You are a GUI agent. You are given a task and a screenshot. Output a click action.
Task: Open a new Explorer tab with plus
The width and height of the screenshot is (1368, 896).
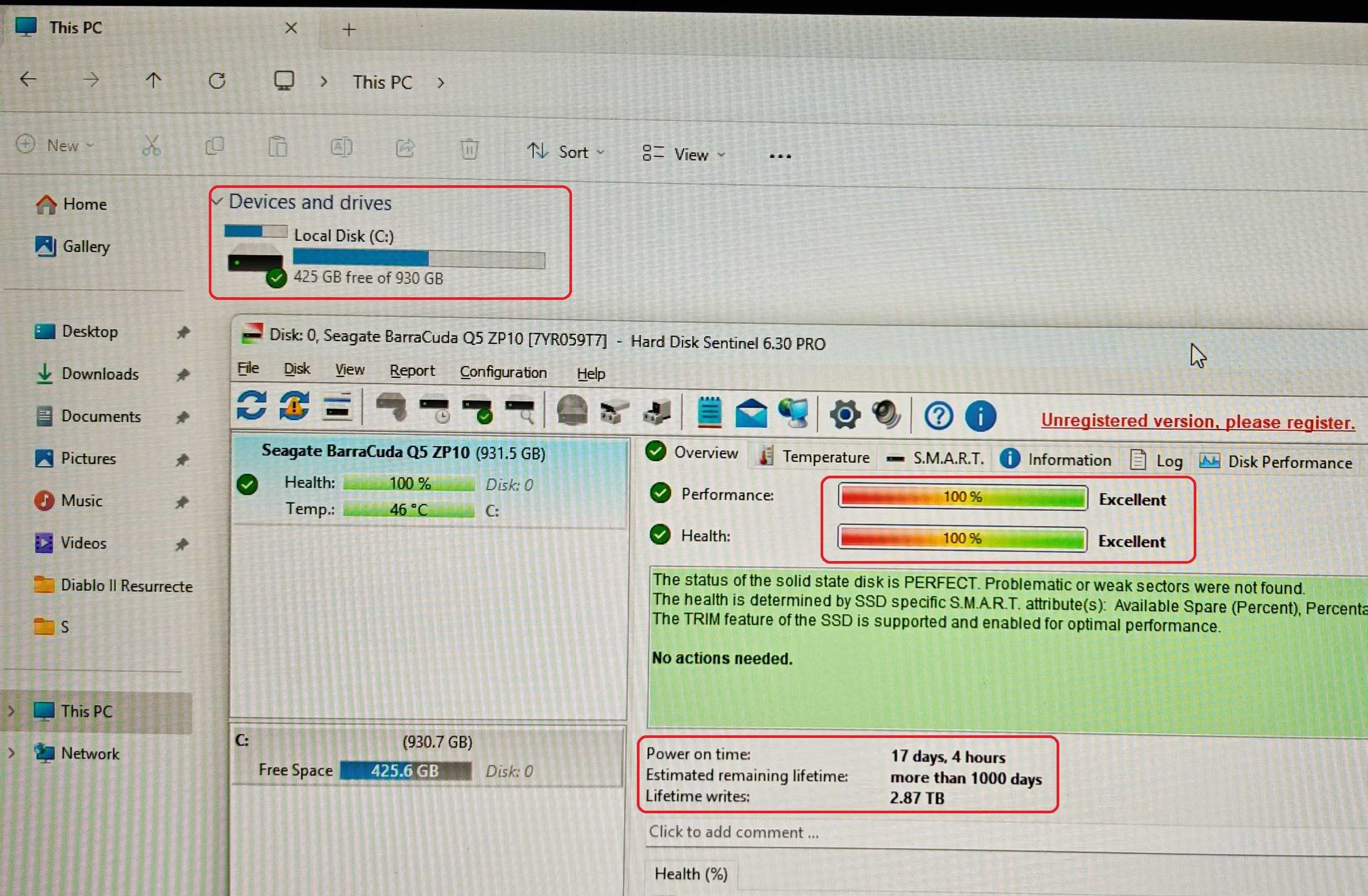pyautogui.click(x=349, y=29)
